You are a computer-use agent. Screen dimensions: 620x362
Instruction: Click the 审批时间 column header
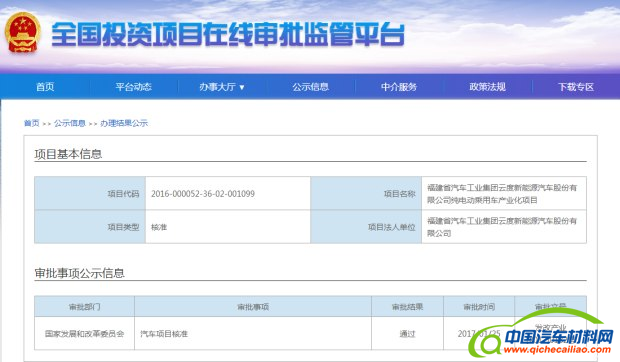tap(479, 307)
